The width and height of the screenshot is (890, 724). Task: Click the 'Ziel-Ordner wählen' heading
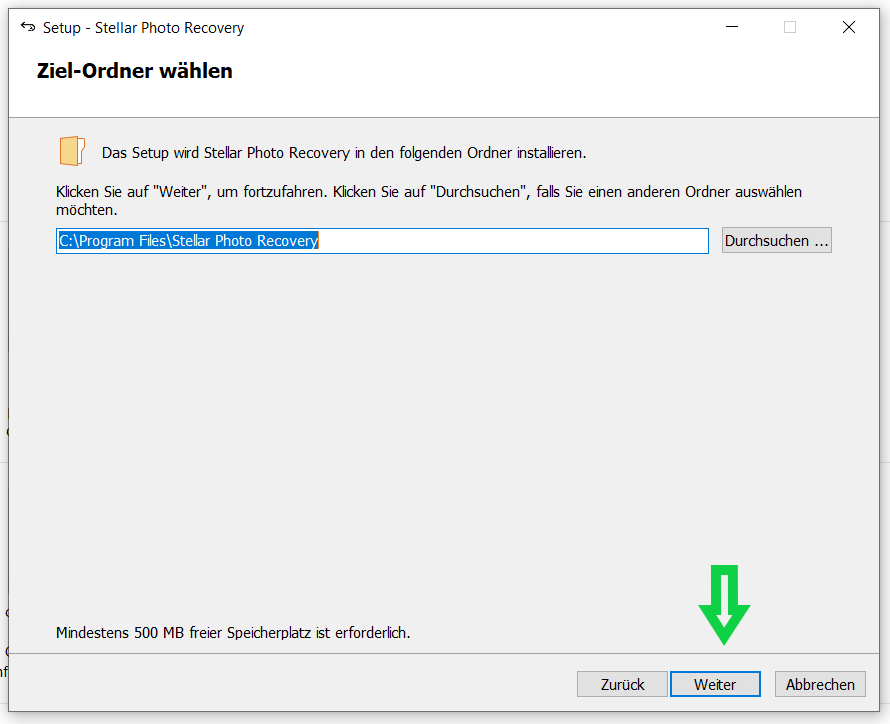[135, 71]
